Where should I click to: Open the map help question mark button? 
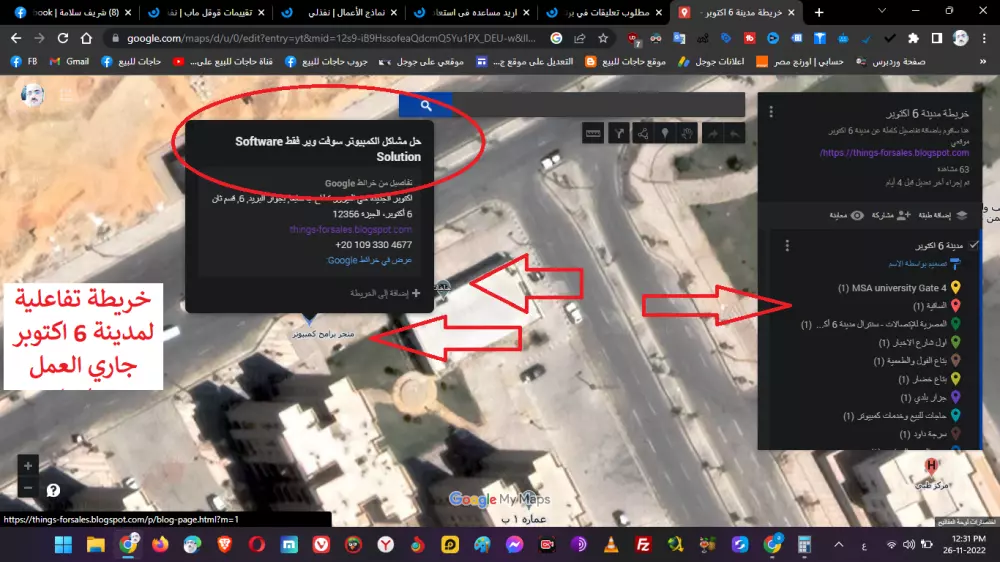click(53, 490)
